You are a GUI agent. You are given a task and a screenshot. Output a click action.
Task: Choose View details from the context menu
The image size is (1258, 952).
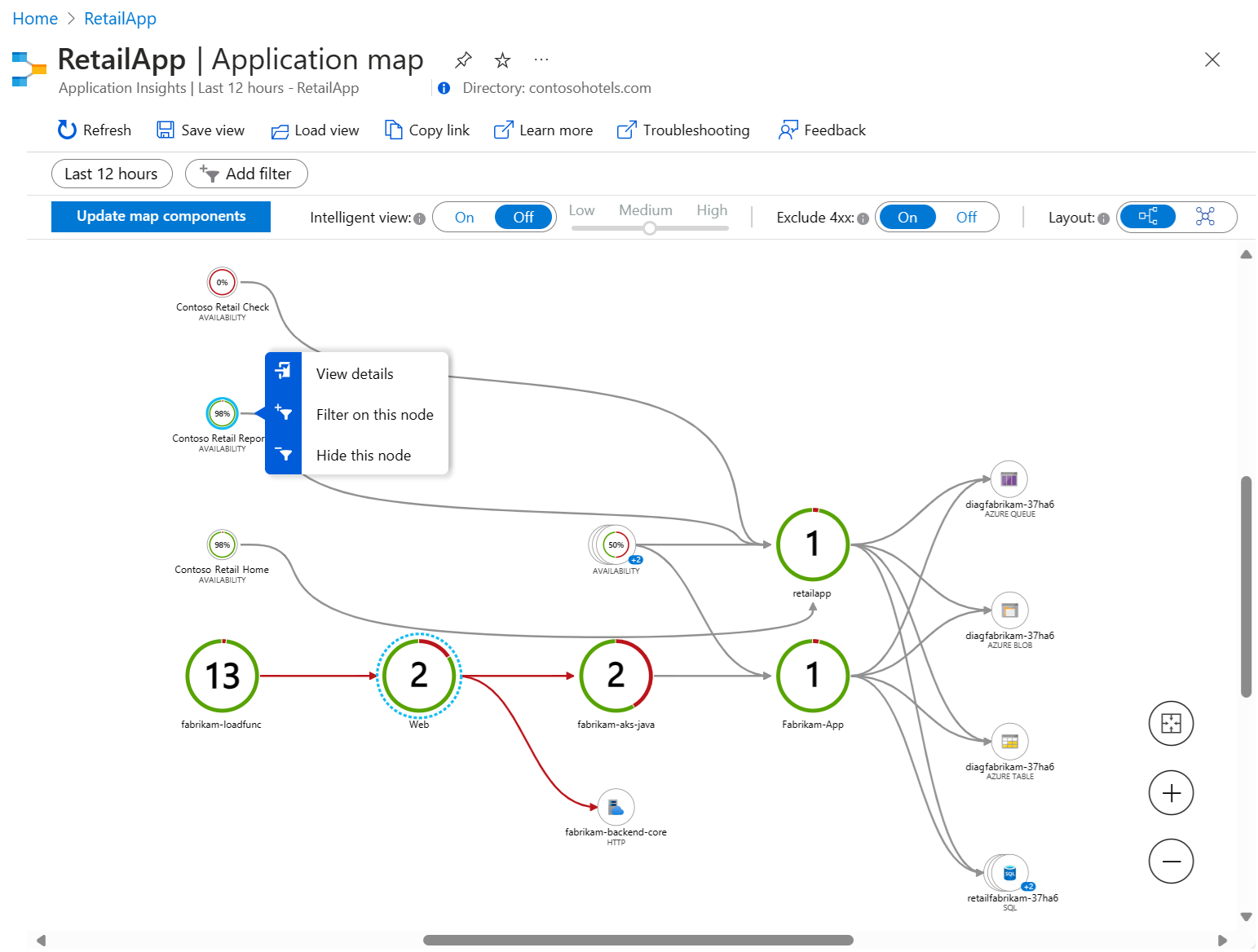(355, 374)
